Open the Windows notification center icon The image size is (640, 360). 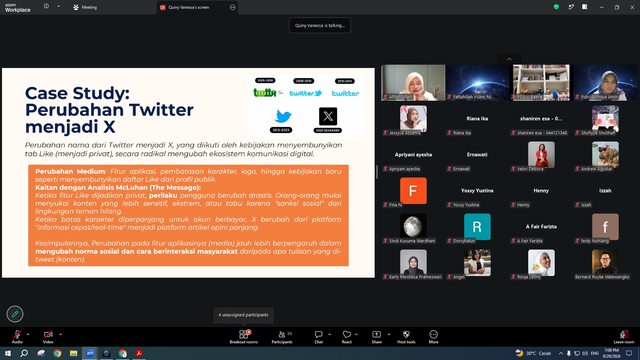coord(629,353)
